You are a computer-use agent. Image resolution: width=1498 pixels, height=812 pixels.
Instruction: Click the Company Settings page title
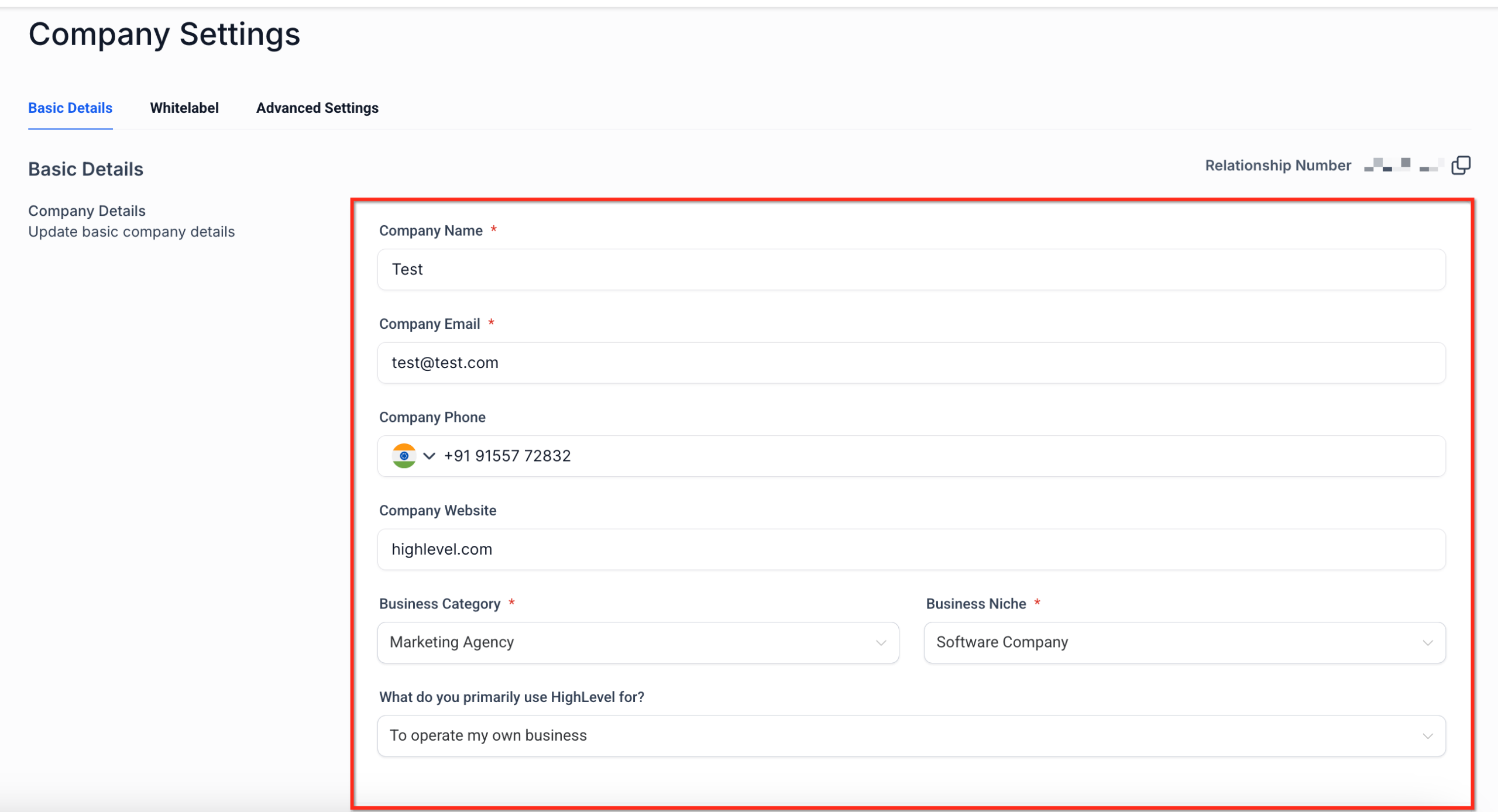[x=164, y=33]
